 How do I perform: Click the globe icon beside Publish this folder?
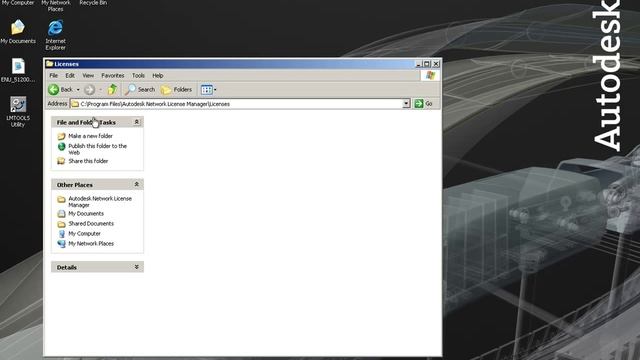(x=62, y=146)
